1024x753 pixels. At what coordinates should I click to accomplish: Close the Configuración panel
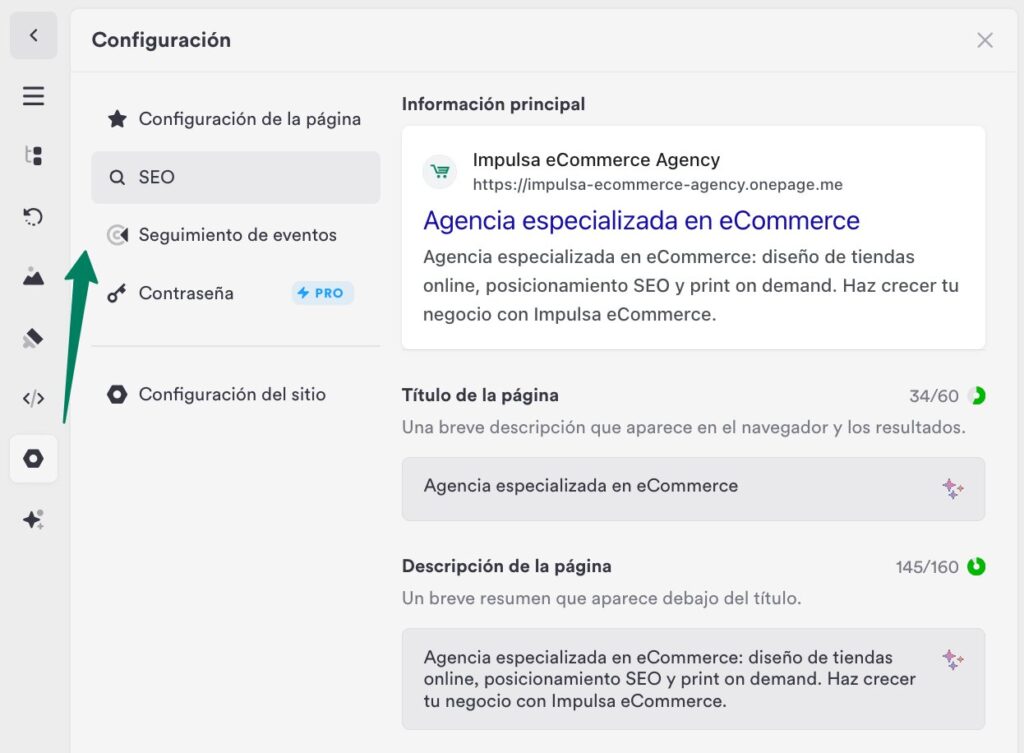click(985, 40)
